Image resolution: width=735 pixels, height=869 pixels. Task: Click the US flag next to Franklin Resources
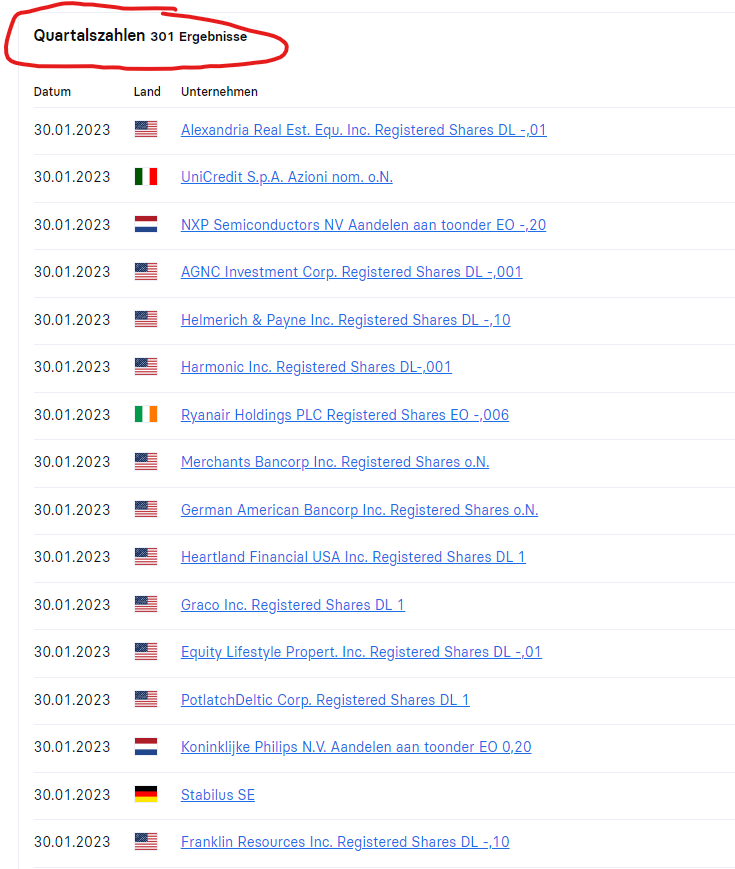[x=146, y=841]
